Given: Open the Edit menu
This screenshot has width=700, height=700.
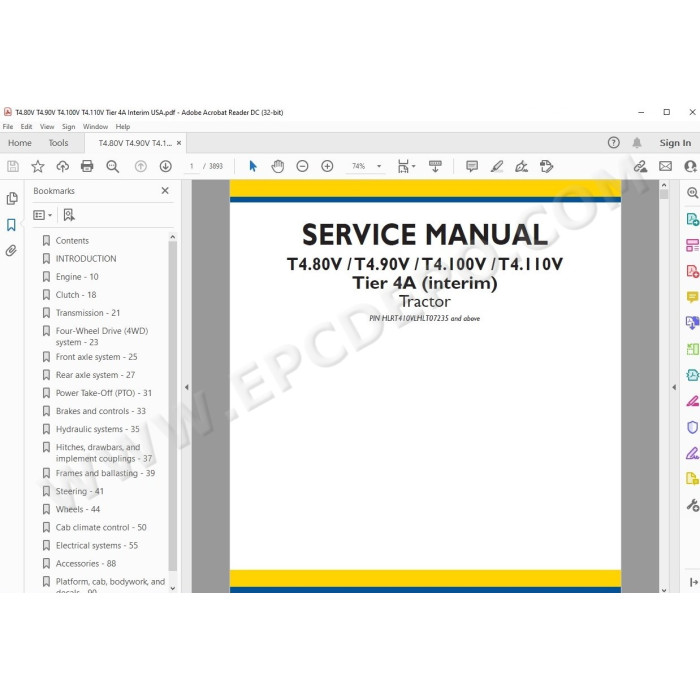Looking at the screenshot, I should point(26,127).
